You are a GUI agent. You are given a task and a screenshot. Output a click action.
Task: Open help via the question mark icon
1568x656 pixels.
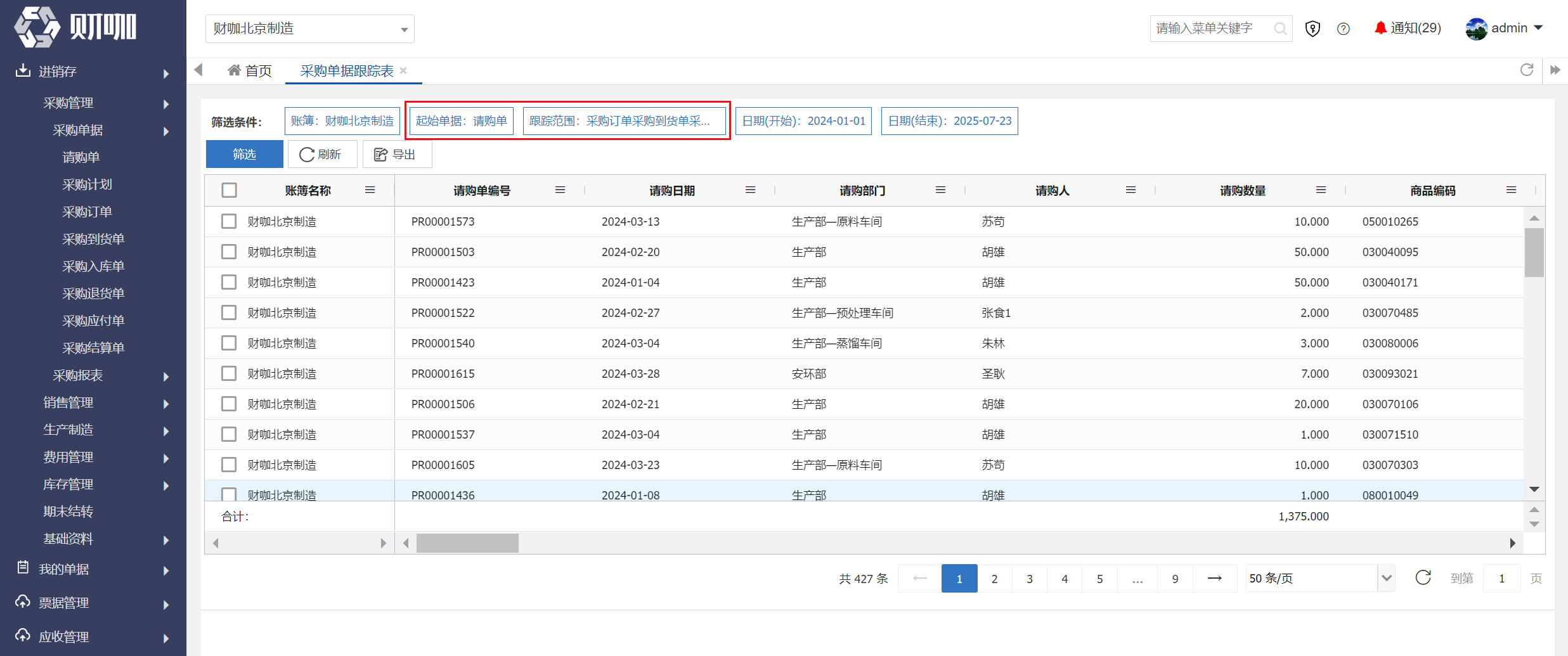click(x=1343, y=29)
